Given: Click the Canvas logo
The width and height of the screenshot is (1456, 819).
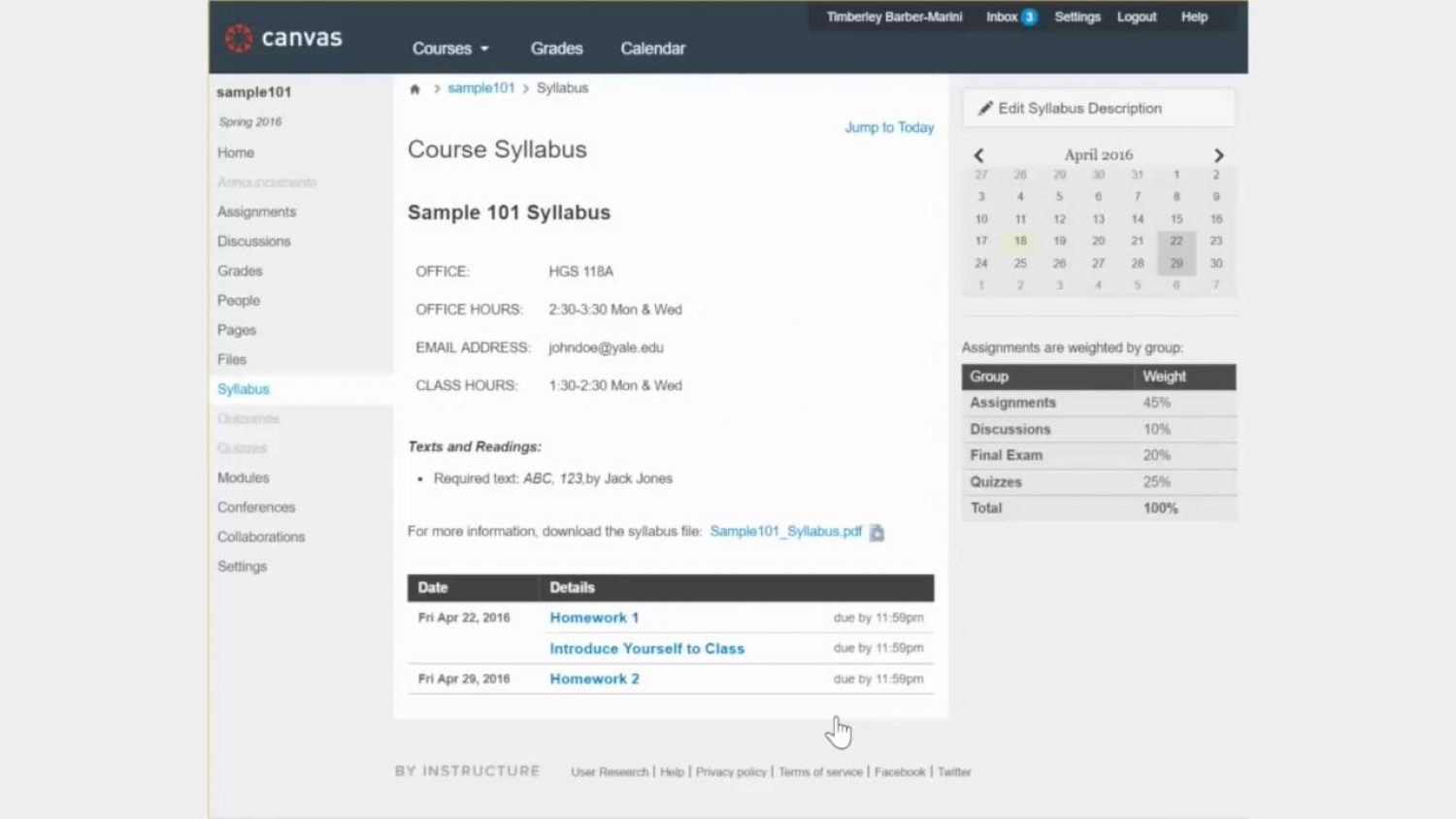Looking at the screenshot, I should (283, 38).
